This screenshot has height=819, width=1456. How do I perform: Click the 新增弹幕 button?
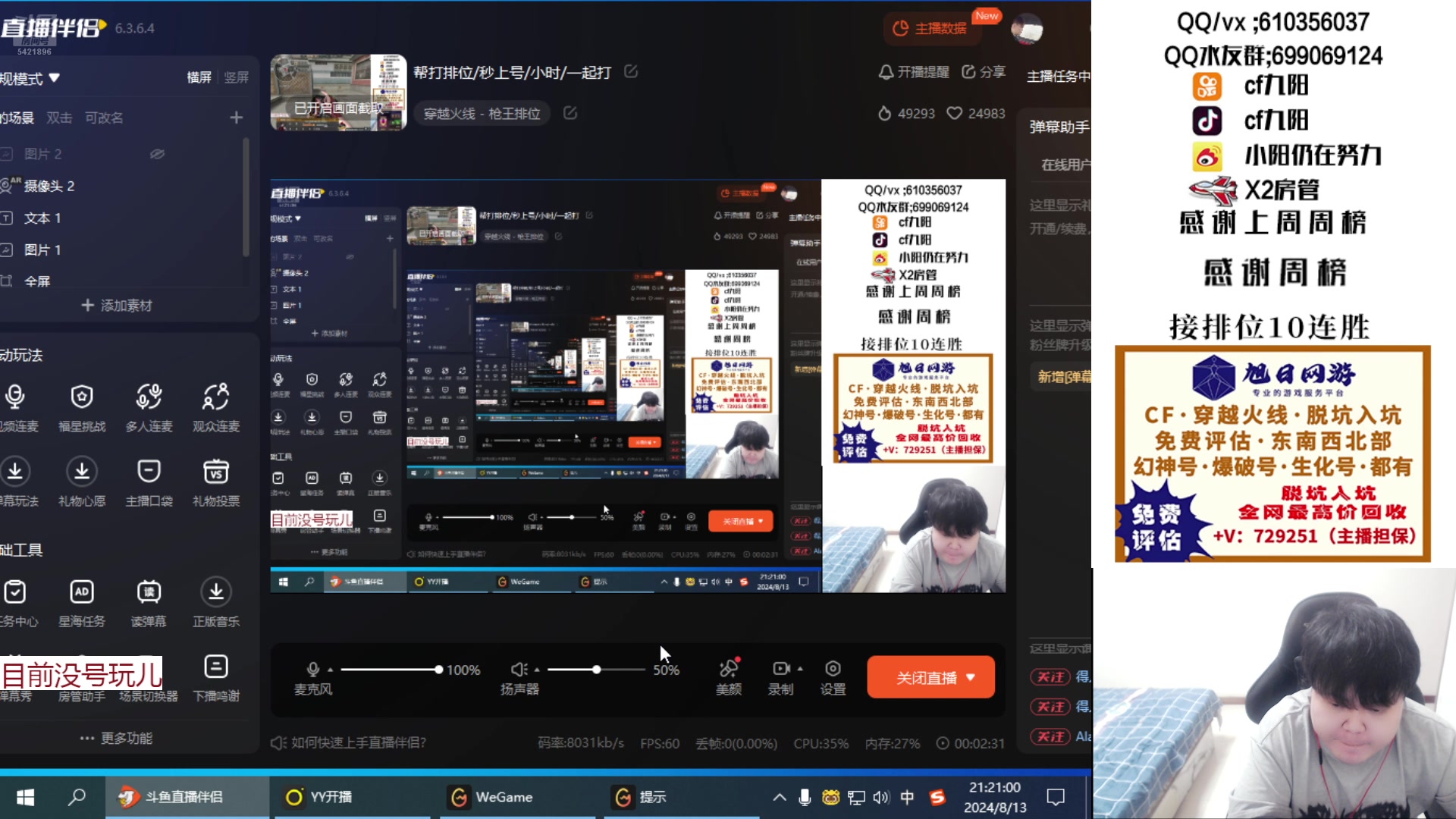click(1062, 377)
